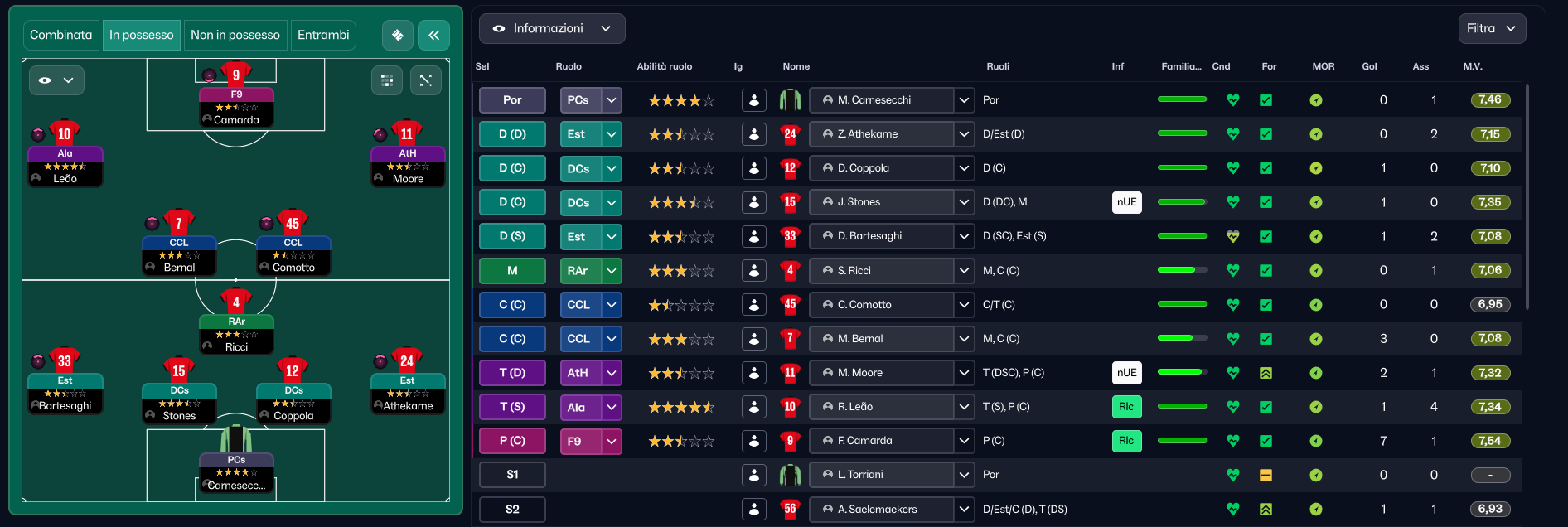Viewport: 1568px width, 527px height.
Task: Click shirt number 56 in the table
Action: click(x=790, y=509)
